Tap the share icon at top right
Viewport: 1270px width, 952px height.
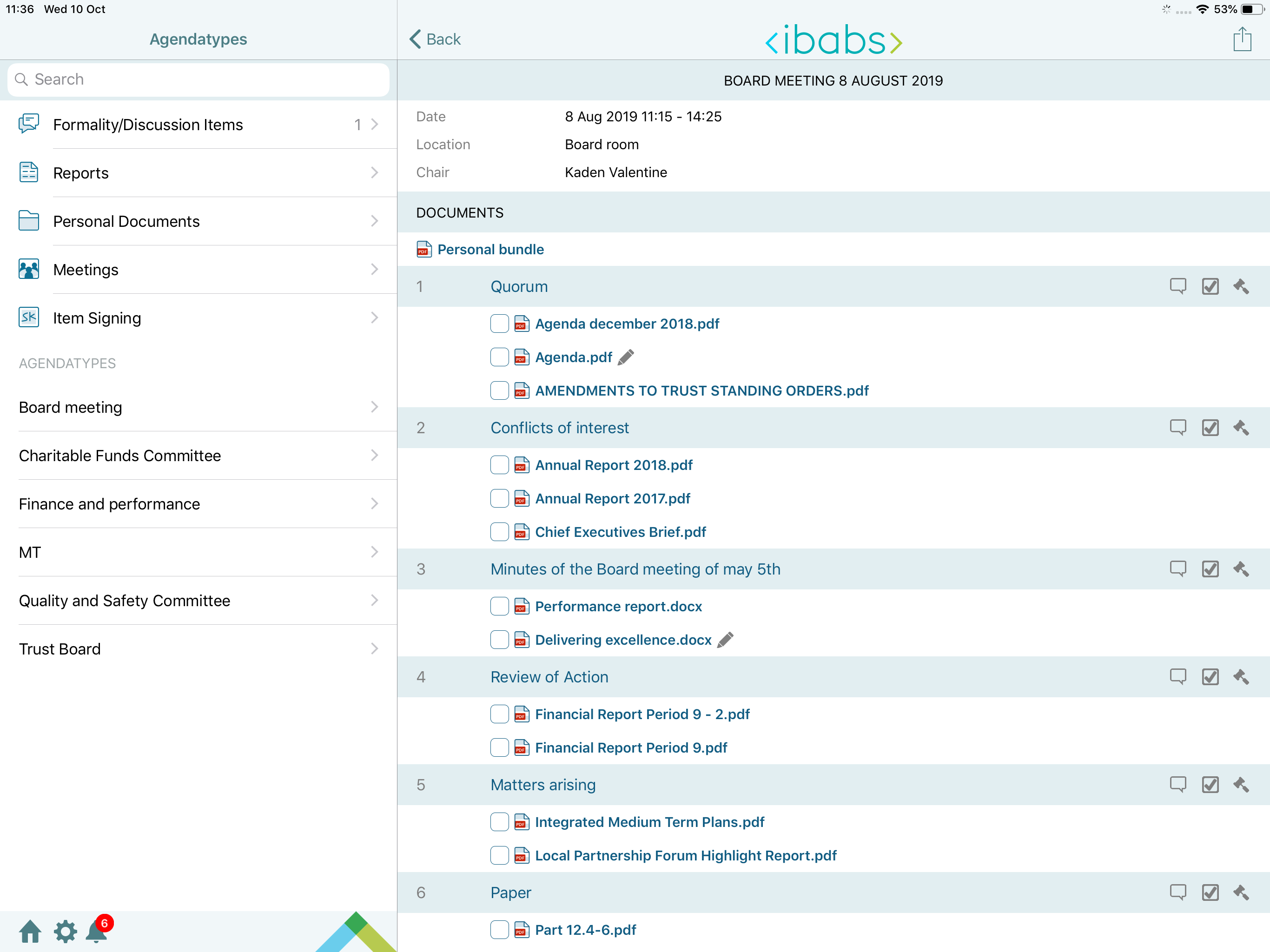[x=1242, y=40]
